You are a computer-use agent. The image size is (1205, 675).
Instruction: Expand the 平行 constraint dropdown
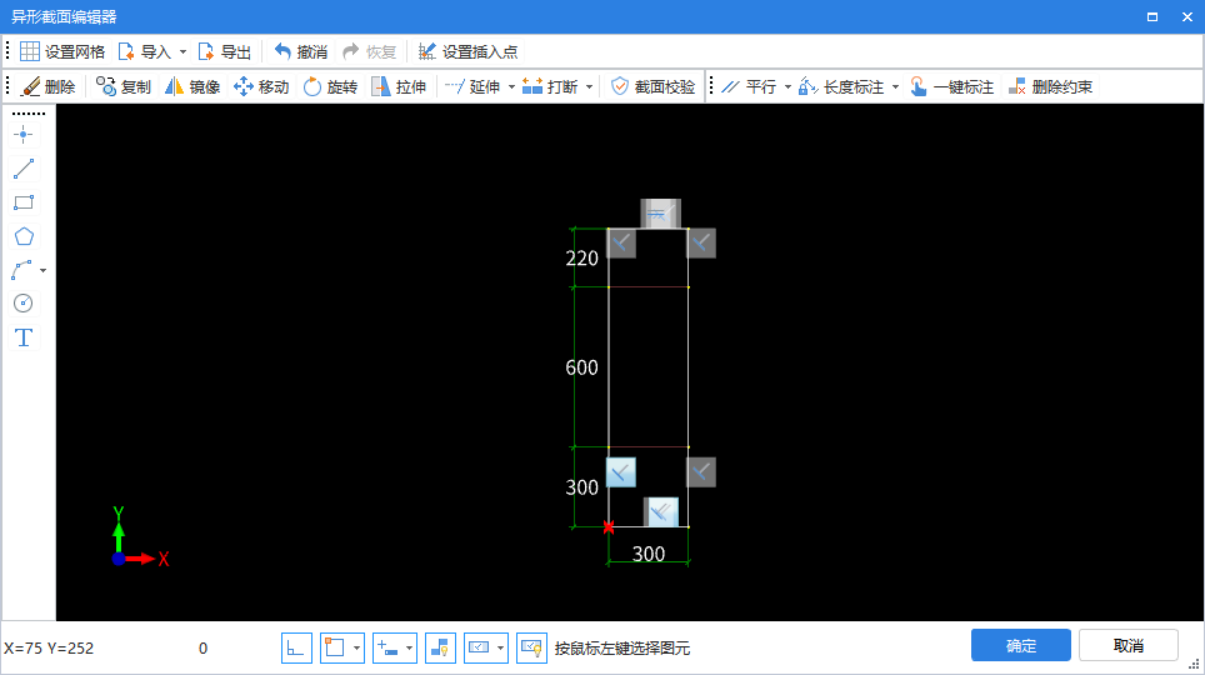click(787, 87)
